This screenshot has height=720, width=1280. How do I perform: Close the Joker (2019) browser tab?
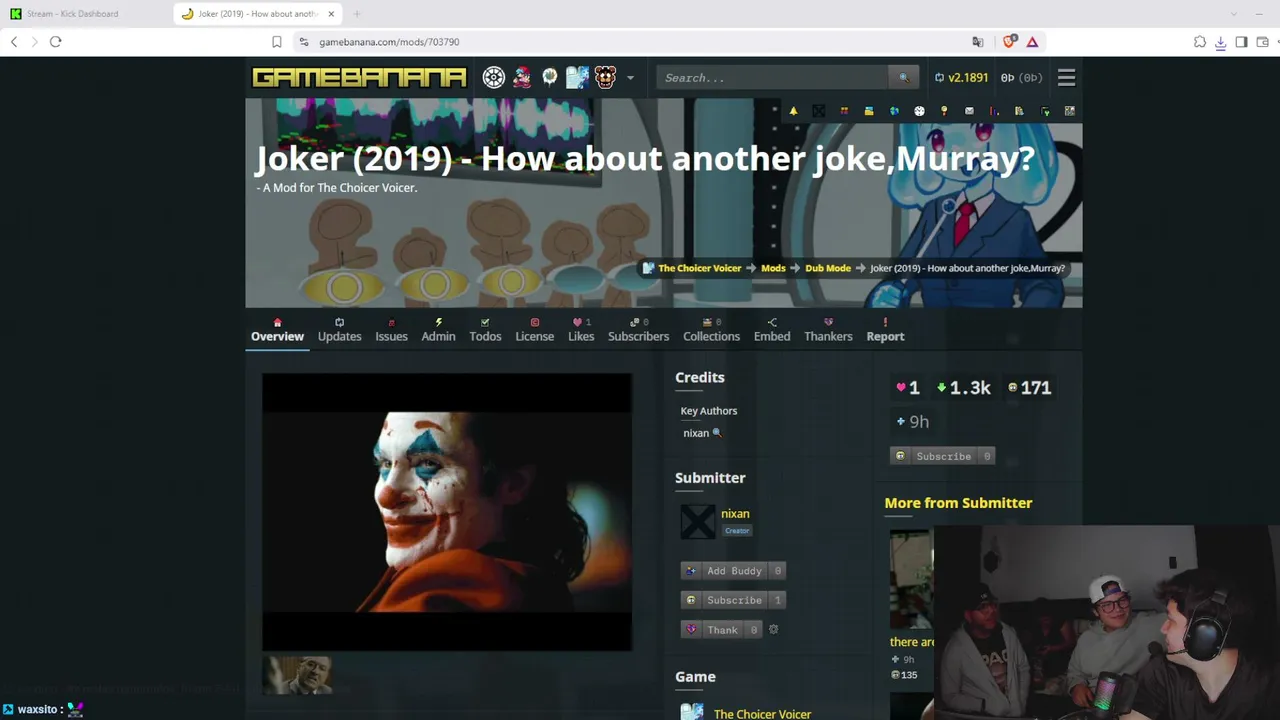331,14
